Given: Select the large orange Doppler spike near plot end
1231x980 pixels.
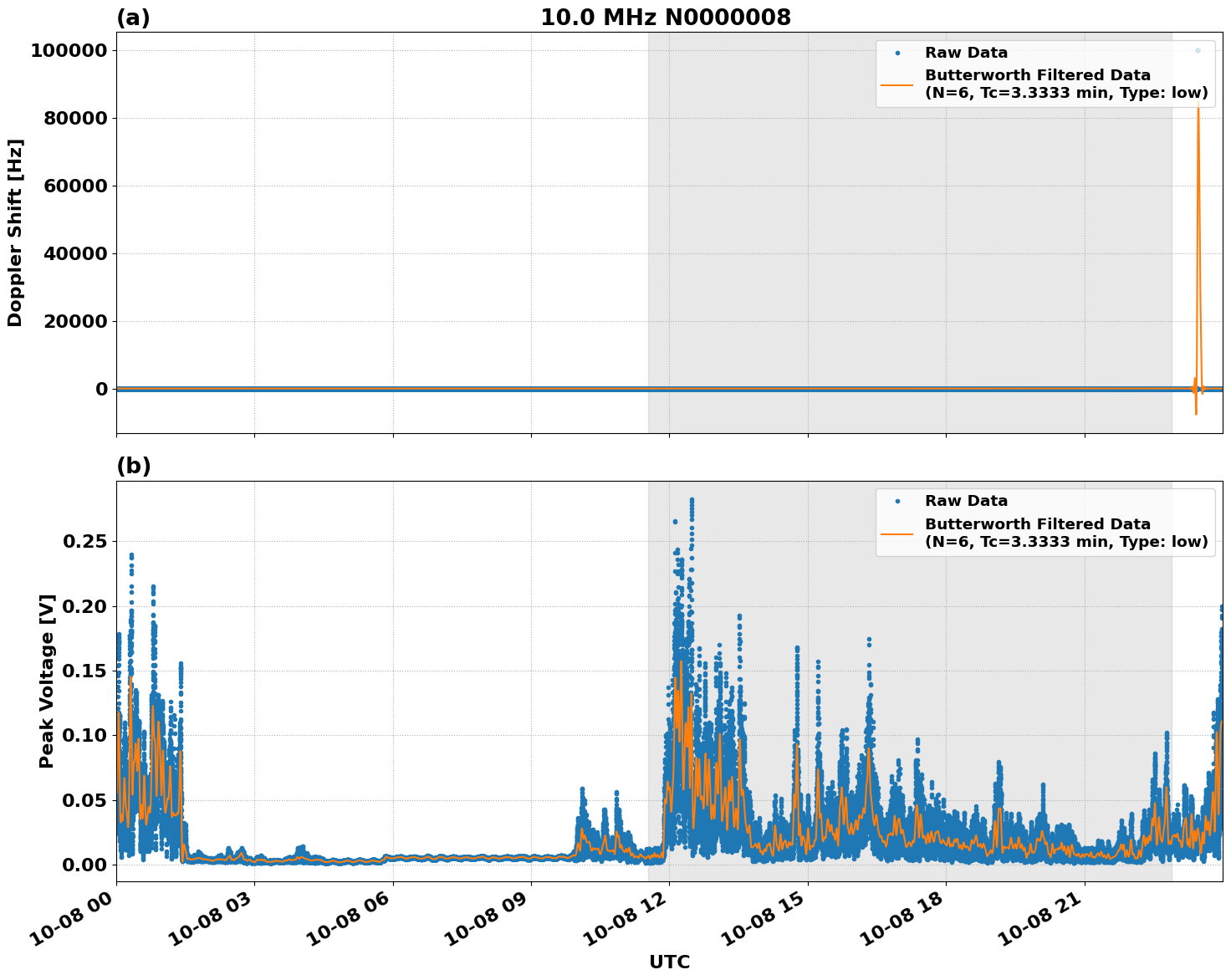Looking at the screenshot, I should coord(1198,209).
